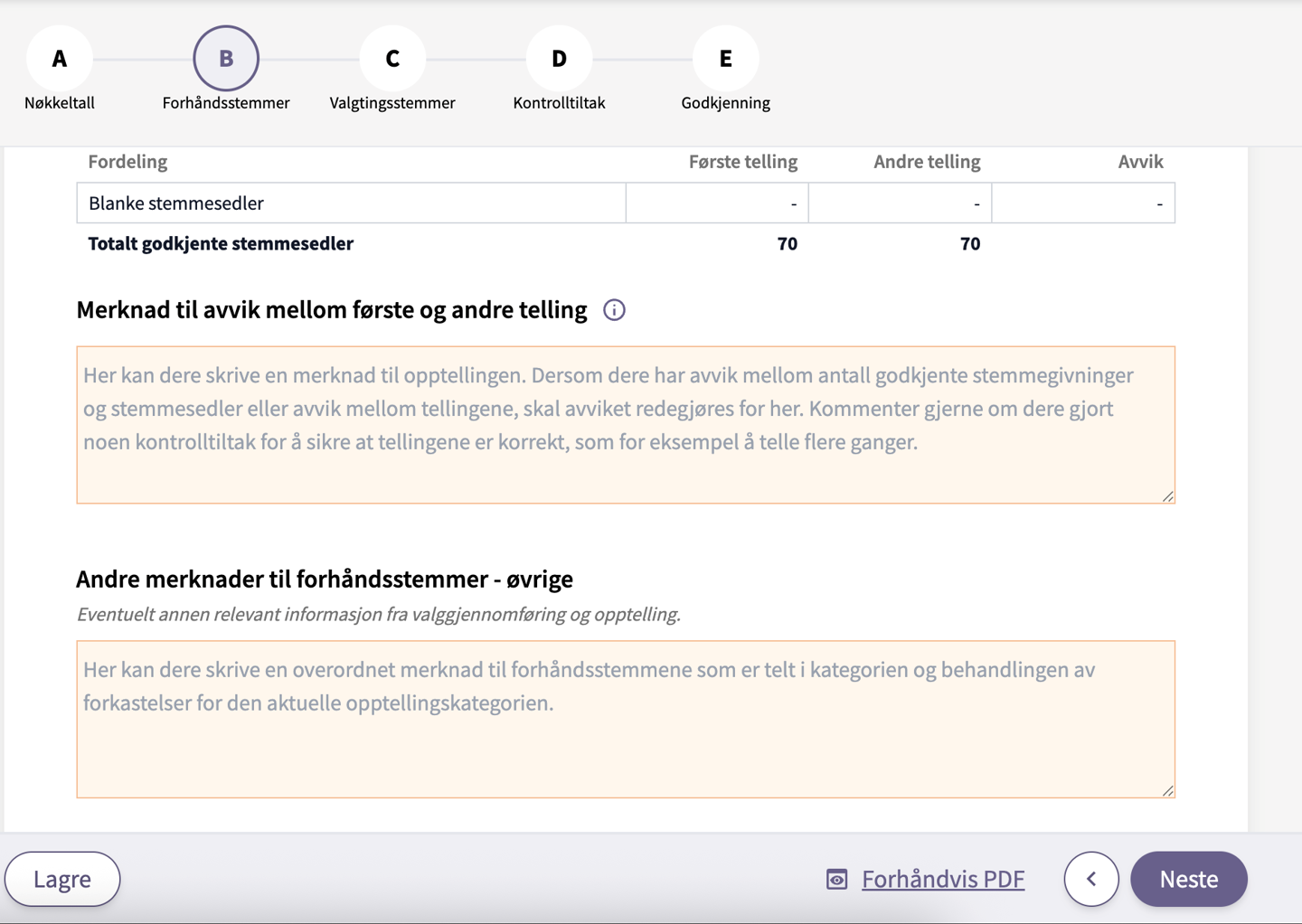
Task: Go to step A circle
Action: click(60, 59)
